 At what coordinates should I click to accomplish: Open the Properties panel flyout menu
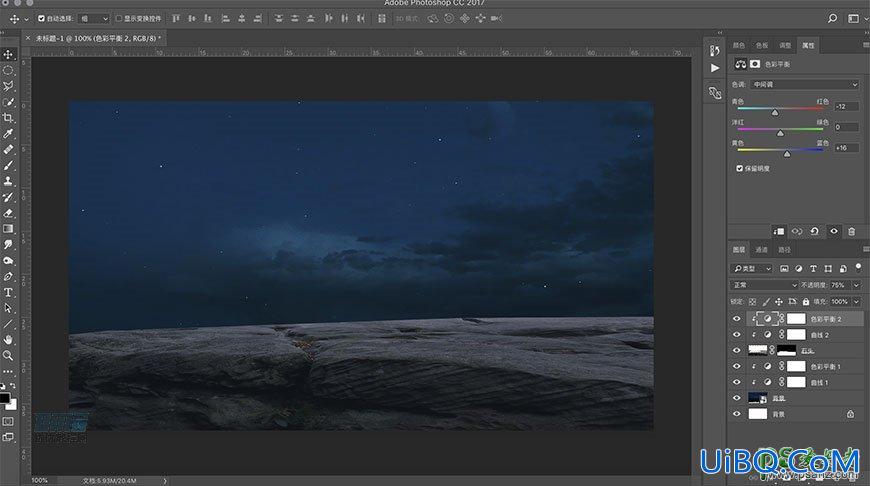(866, 45)
